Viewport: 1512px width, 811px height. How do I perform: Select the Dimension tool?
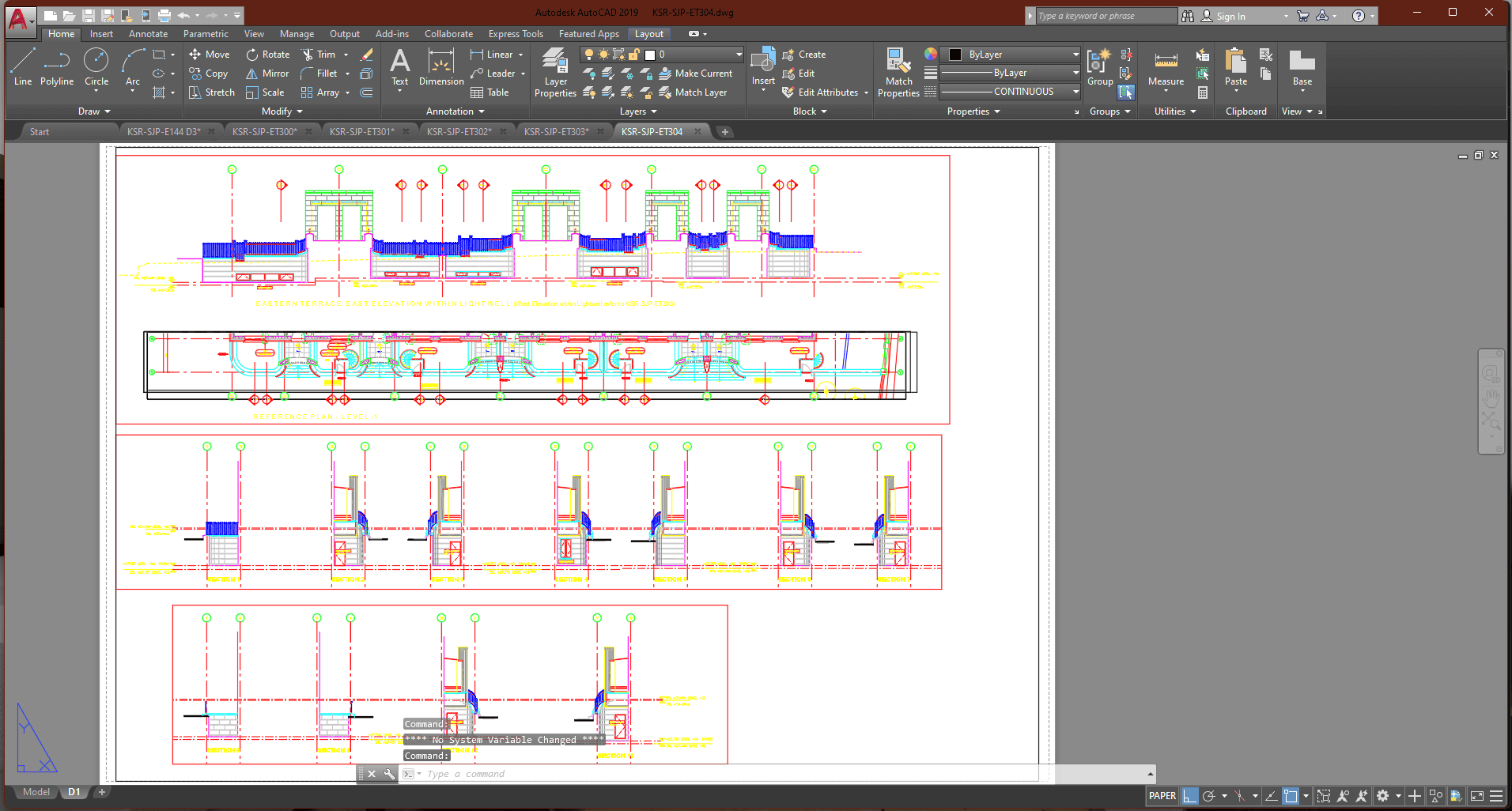pyautogui.click(x=441, y=67)
